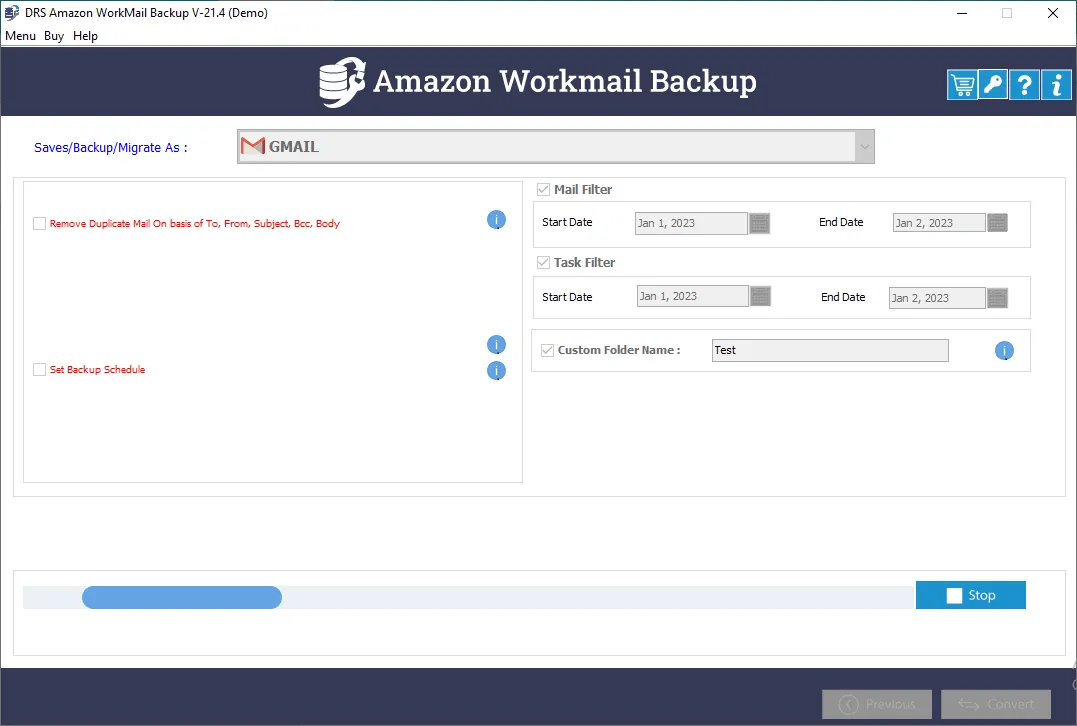Open Task Filter Start Date calendar picker
The width and height of the screenshot is (1077, 726).
point(760,296)
